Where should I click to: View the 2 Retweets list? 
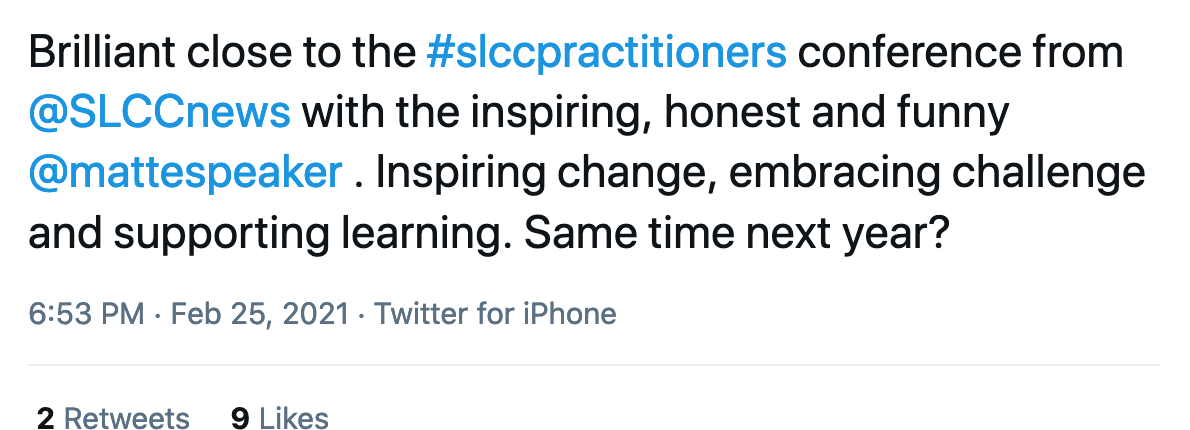113,418
